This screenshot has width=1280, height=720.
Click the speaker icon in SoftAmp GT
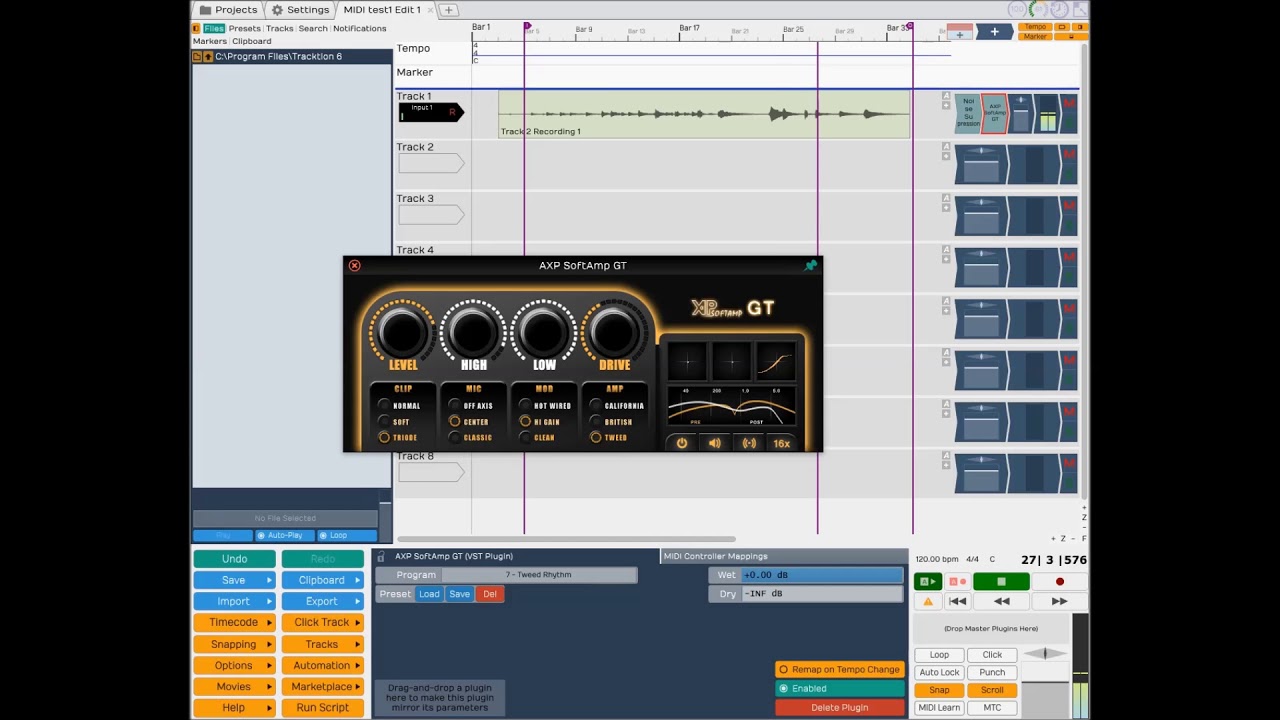(x=715, y=443)
